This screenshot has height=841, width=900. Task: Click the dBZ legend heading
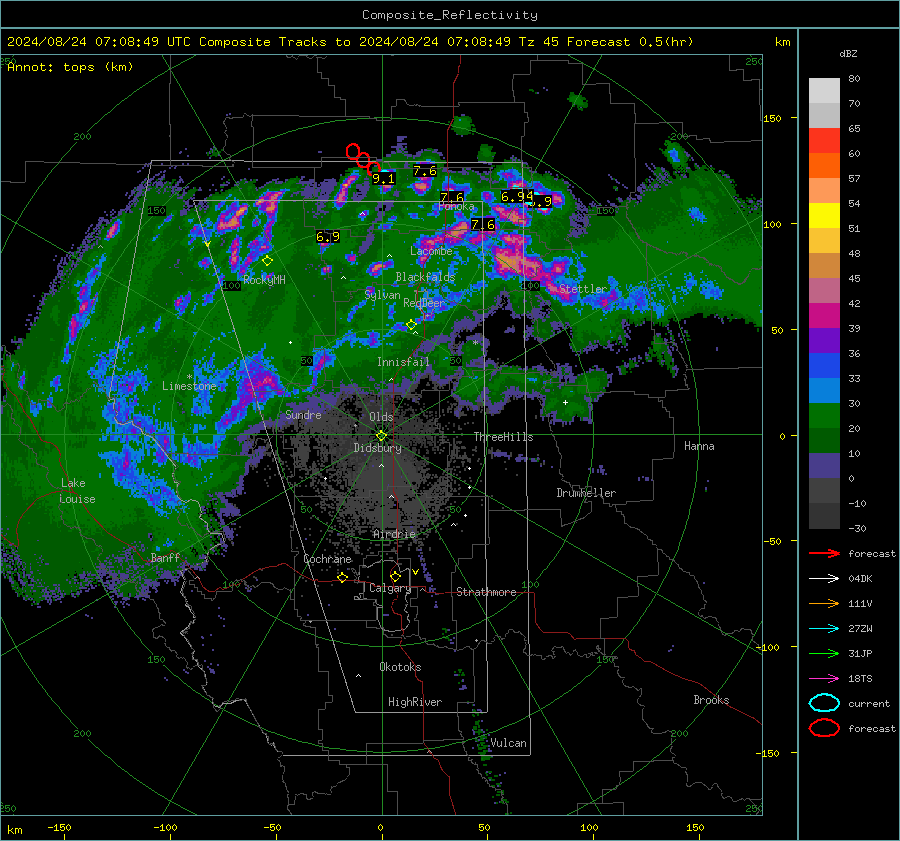(x=848, y=53)
